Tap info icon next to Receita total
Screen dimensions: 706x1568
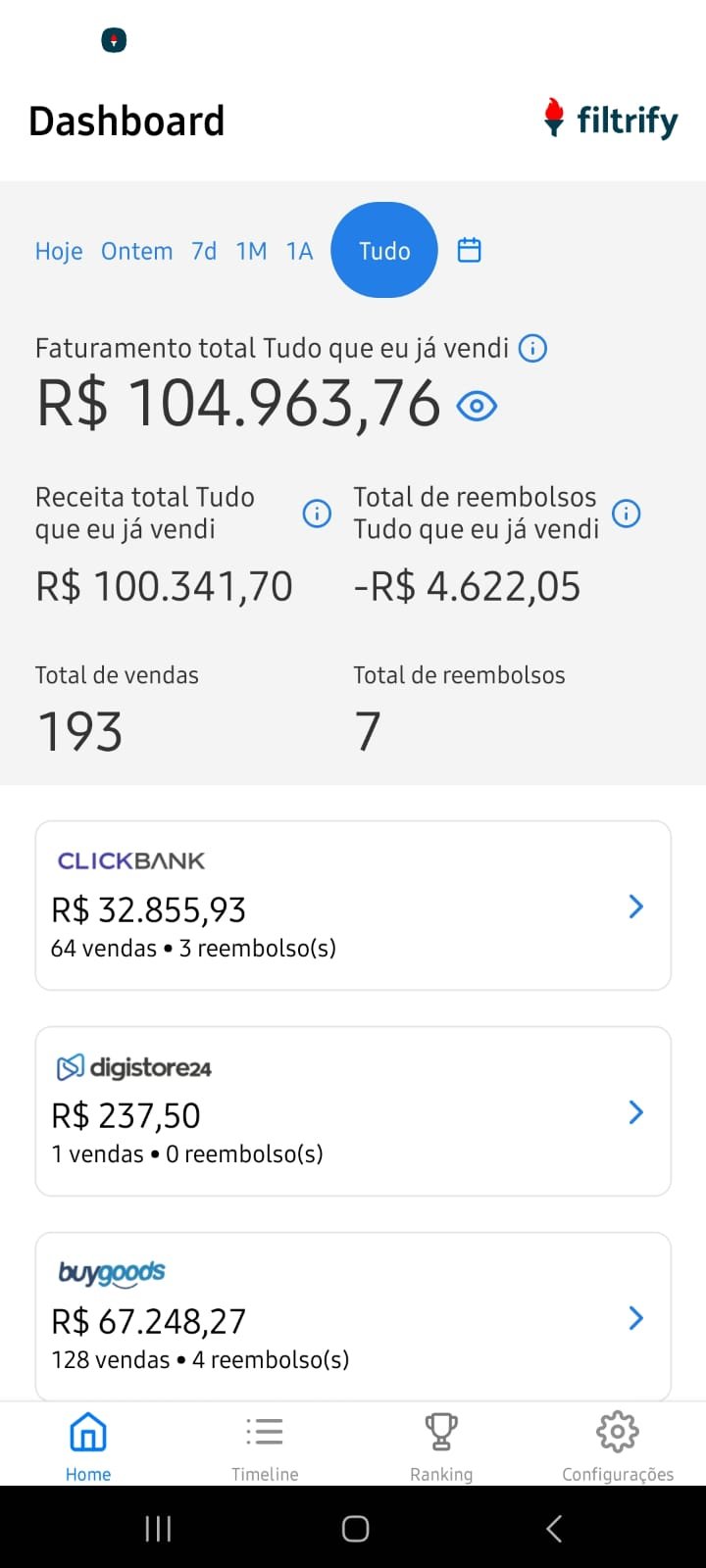coord(317,513)
